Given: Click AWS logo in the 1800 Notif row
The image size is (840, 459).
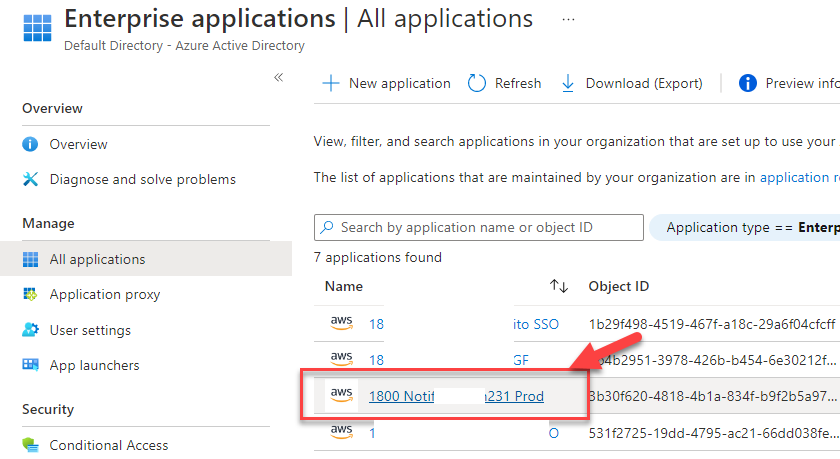Looking at the screenshot, I should (x=341, y=395).
